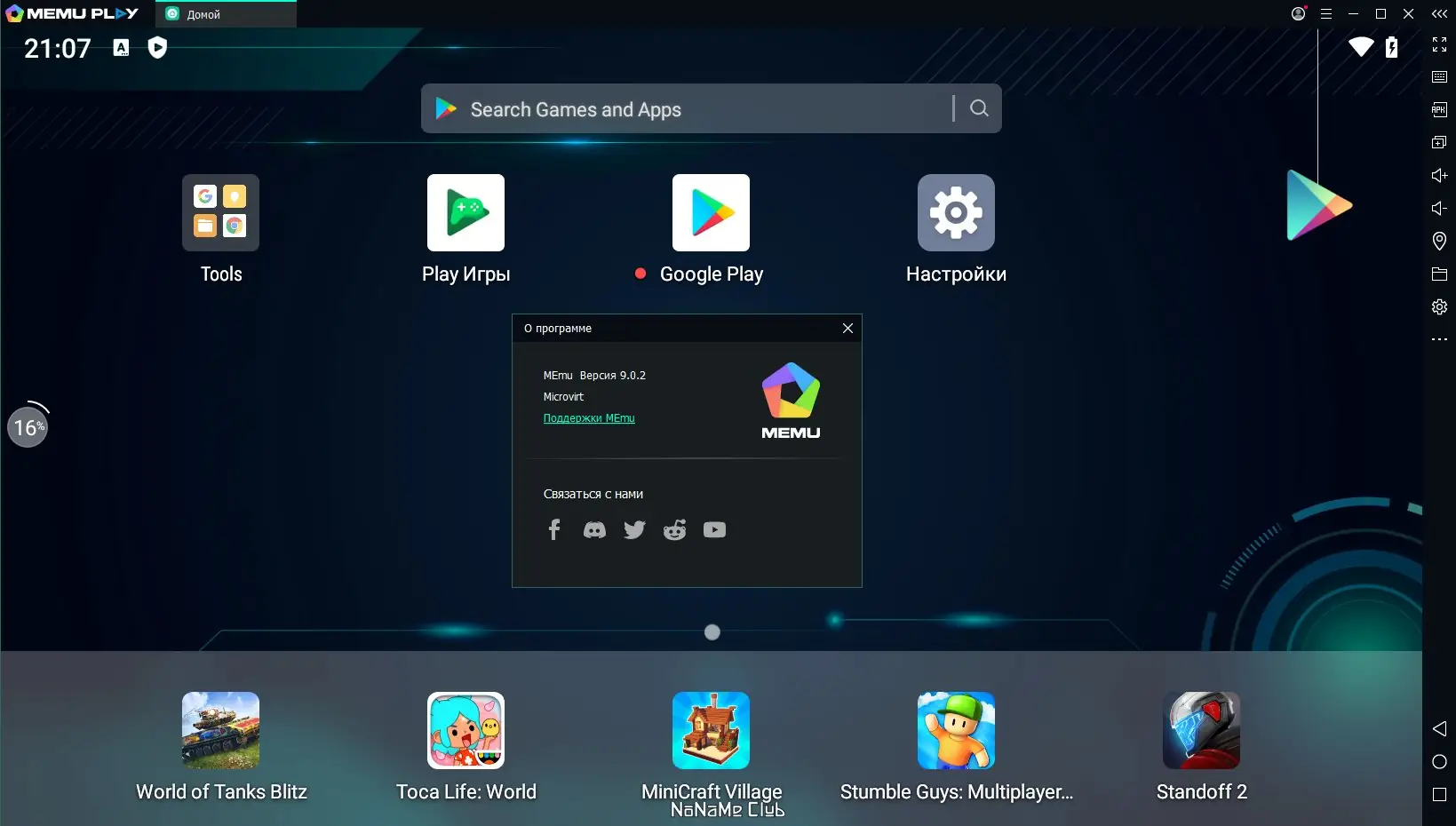Image resolution: width=1456 pixels, height=826 pixels.
Task: Click the MEmu logo in the about dialog
Action: tap(791, 401)
